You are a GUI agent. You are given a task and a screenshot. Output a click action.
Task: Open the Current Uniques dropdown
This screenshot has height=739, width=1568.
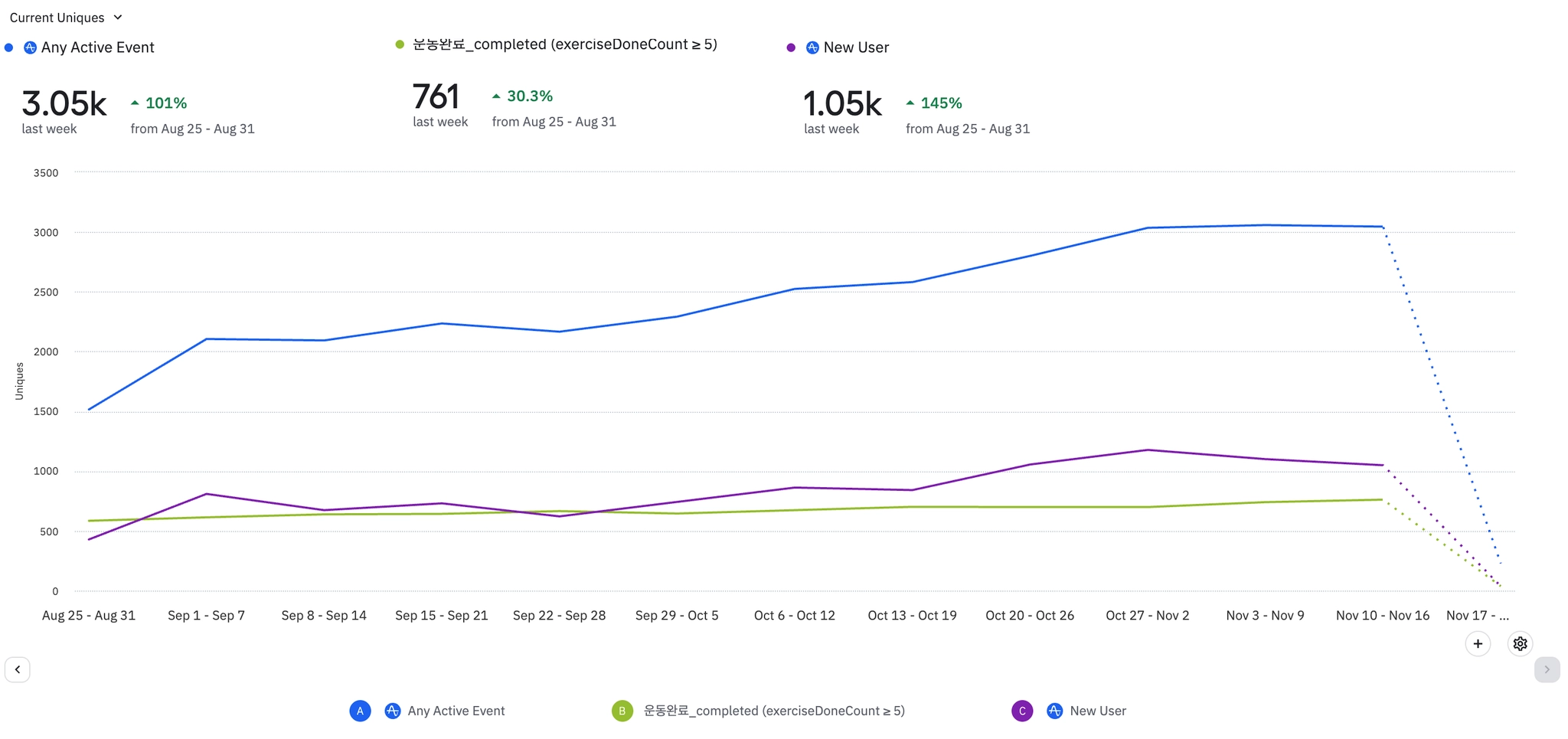[66, 18]
